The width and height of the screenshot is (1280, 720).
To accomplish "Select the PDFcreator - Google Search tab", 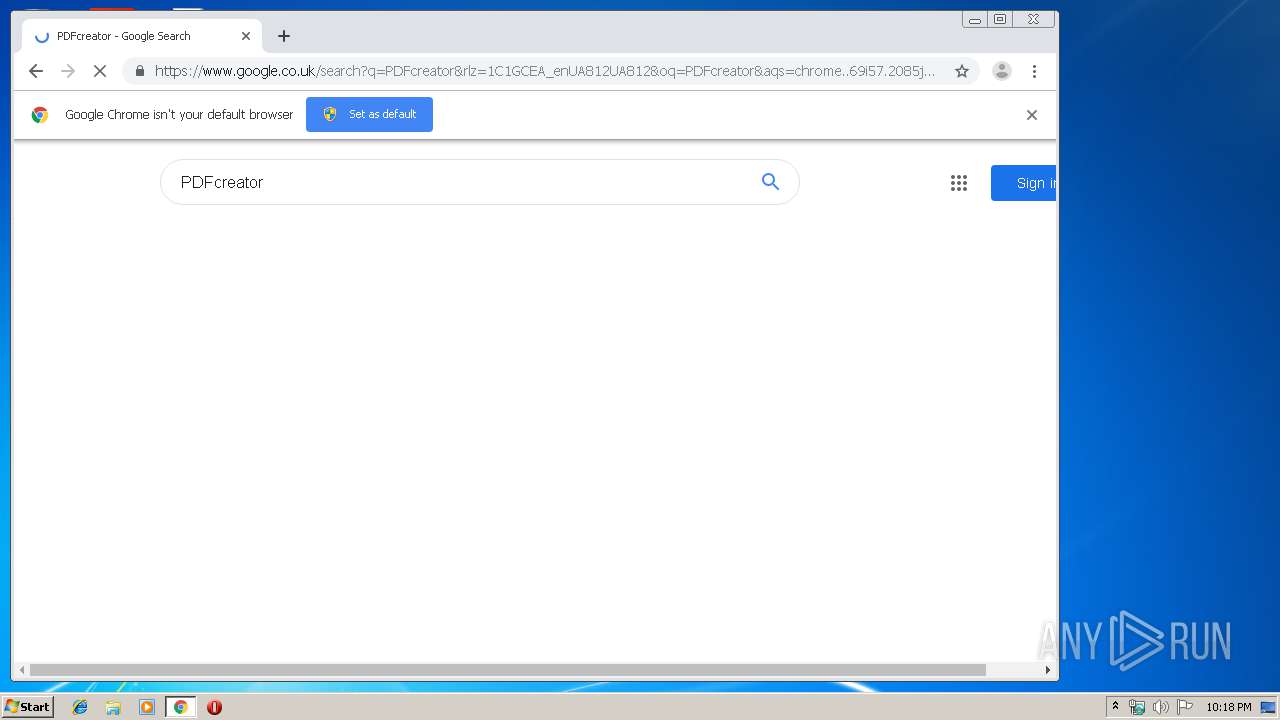I will tap(141, 36).
